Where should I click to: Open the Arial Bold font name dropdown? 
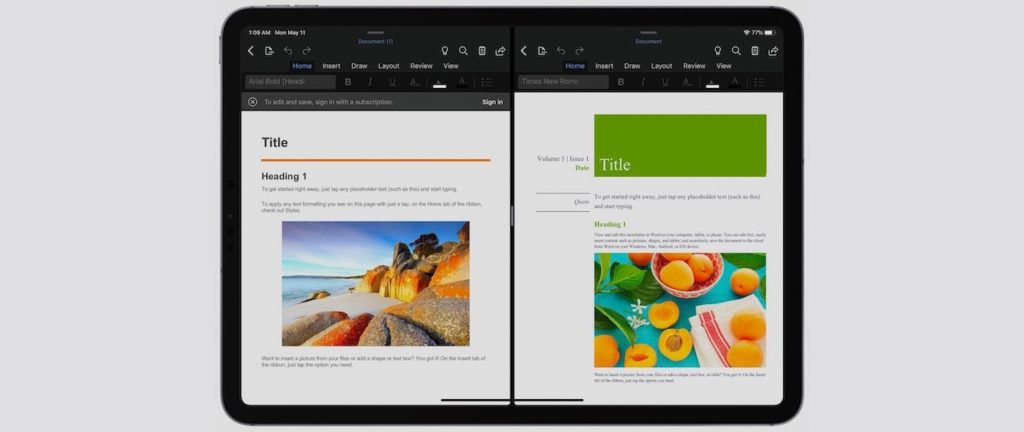coord(290,82)
